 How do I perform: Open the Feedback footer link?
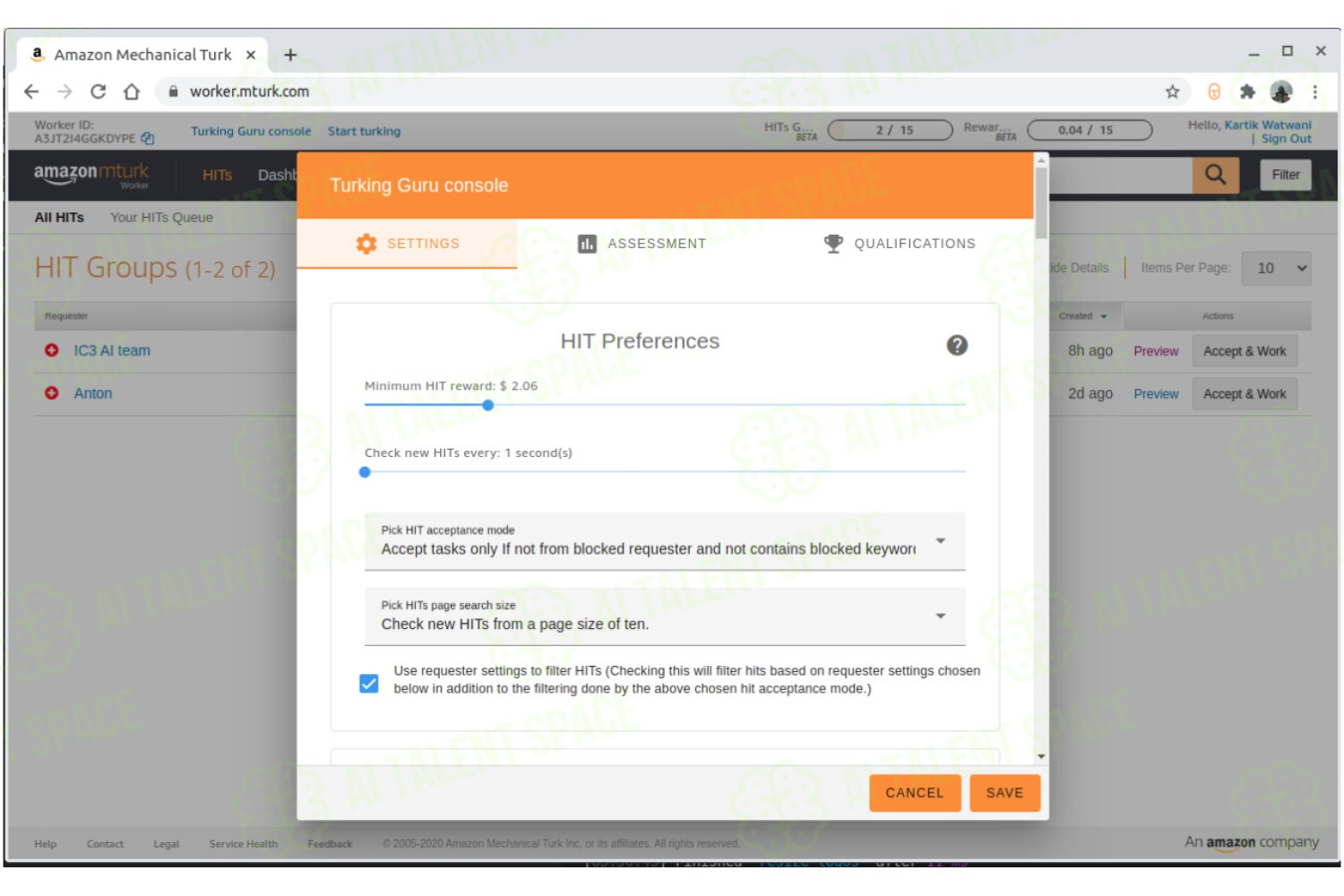(330, 844)
